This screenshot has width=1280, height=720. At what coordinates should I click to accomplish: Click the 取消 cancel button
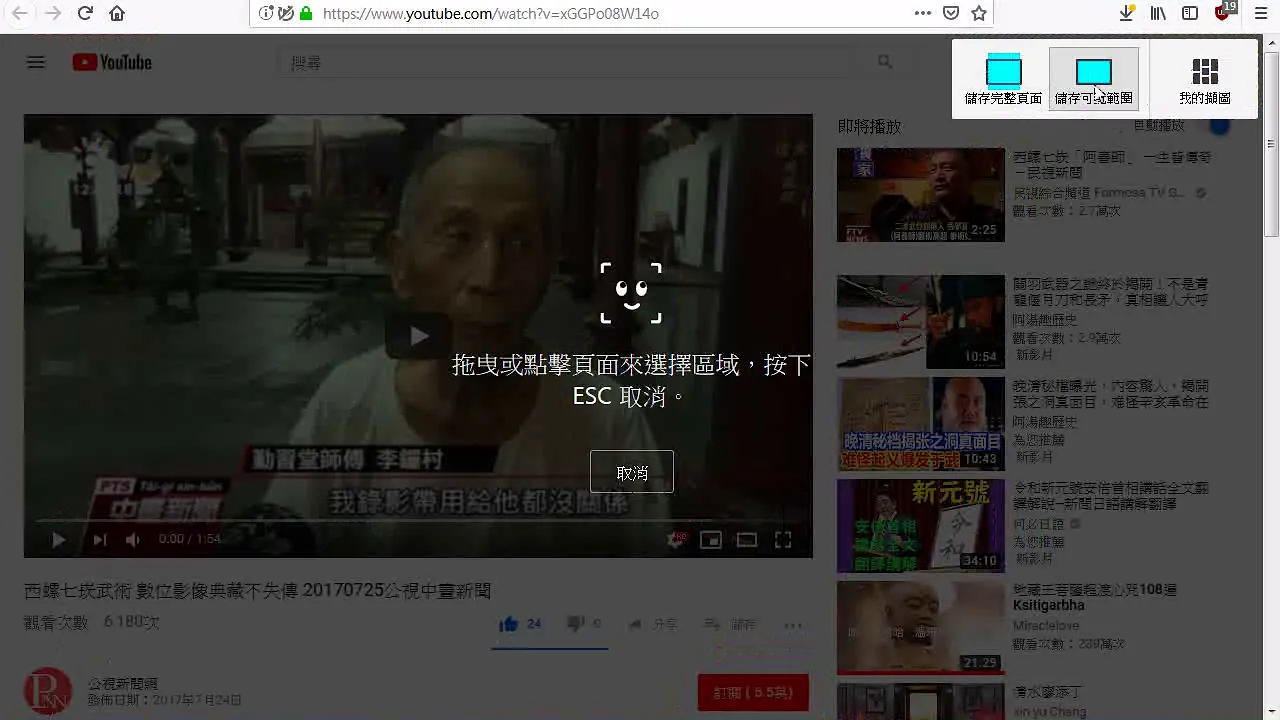(x=632, y=472)
